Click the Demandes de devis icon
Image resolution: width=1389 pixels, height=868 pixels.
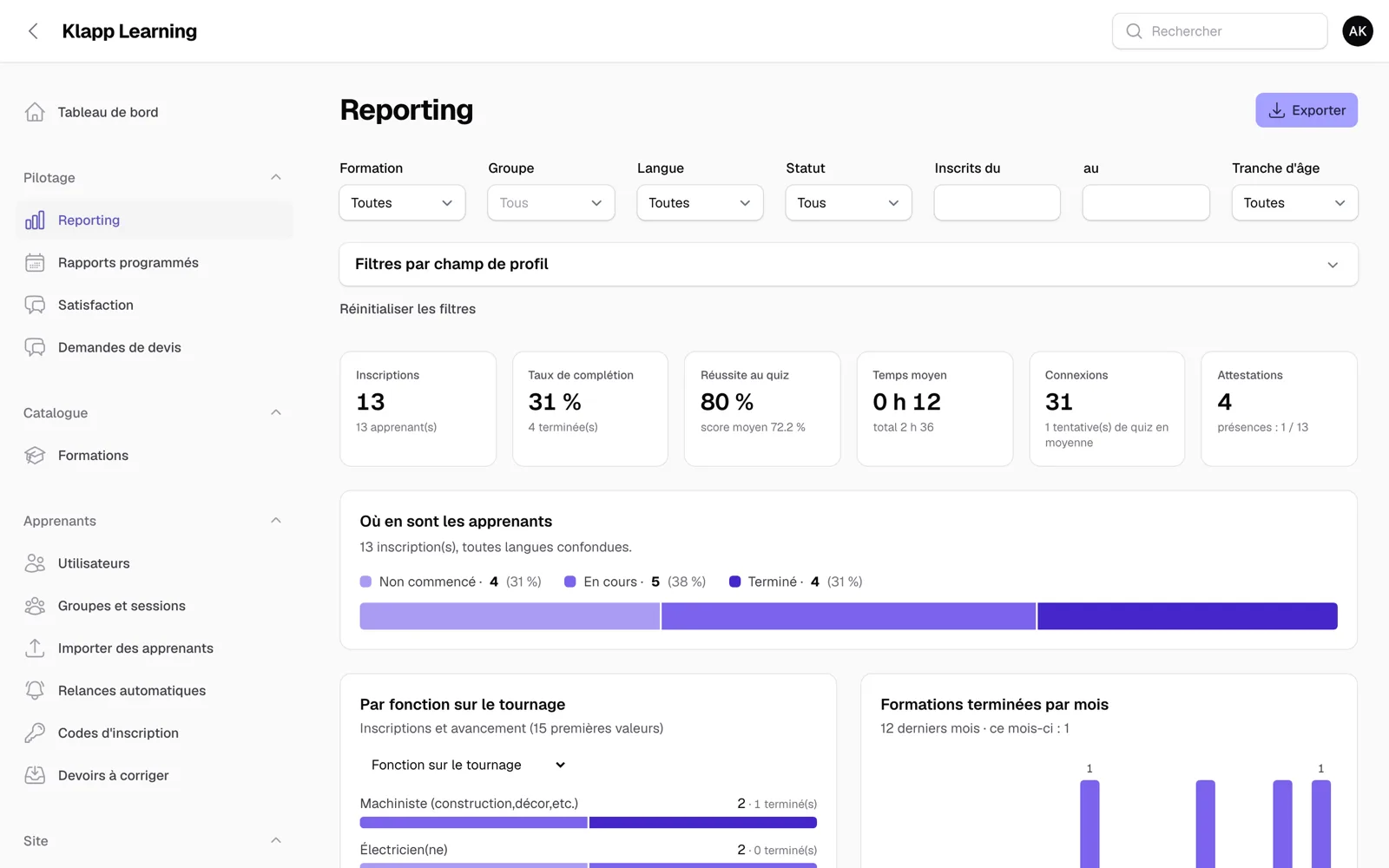tap(35, 348)
